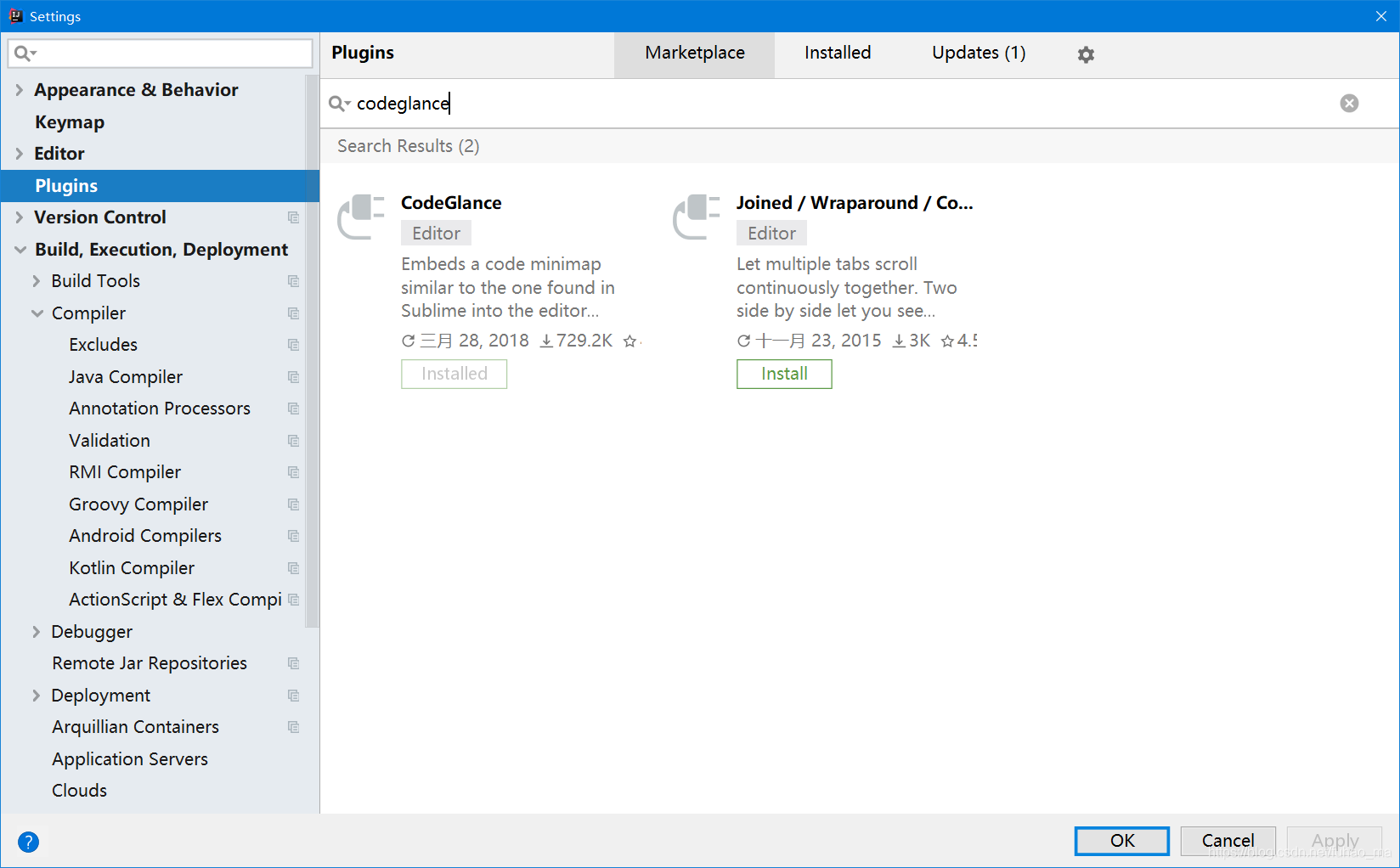The width and height of the screenshot is (1400, 868).
Task: Click project-level icon beside RMI Compiler
Action: pyautogui.click(x=293, y=472)
